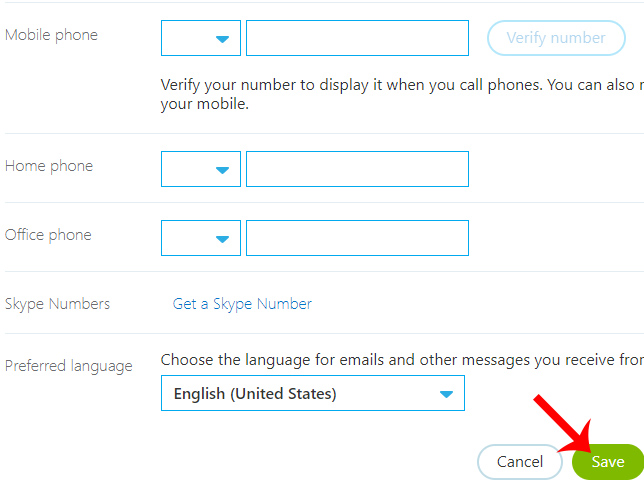The width and height of the screenshot is (644, 504).
Task: Click the chevron arrow in the language dropdown
Action: tap(446, 394)
